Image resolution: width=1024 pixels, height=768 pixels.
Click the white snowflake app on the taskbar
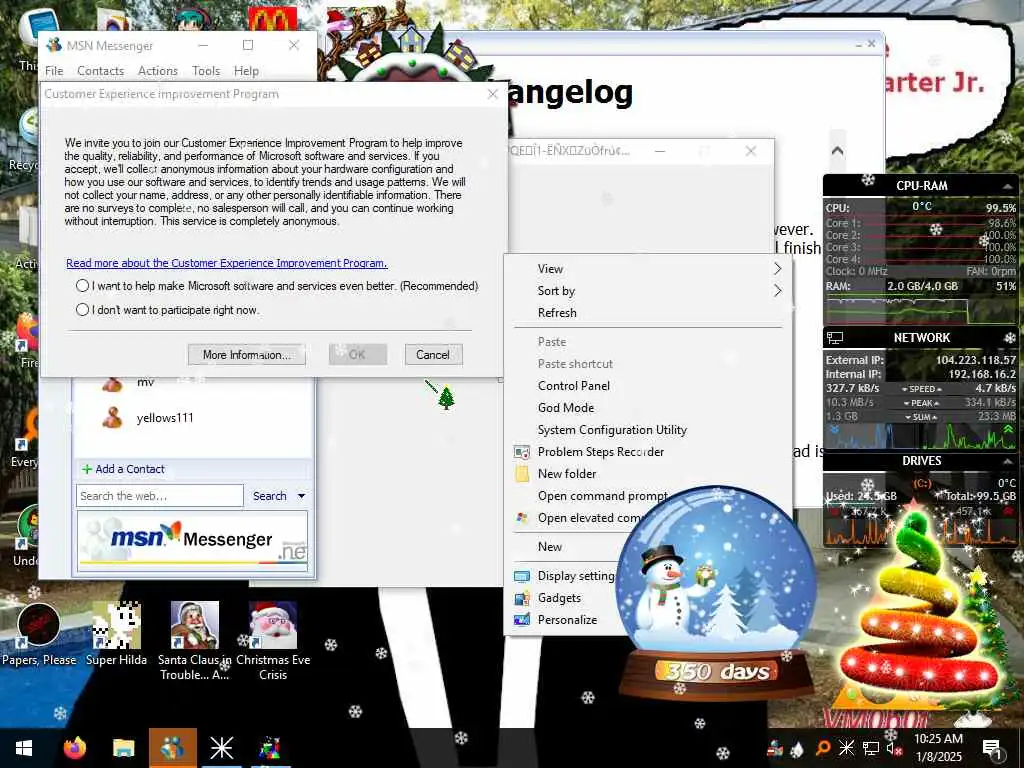(x=221, y=748)
